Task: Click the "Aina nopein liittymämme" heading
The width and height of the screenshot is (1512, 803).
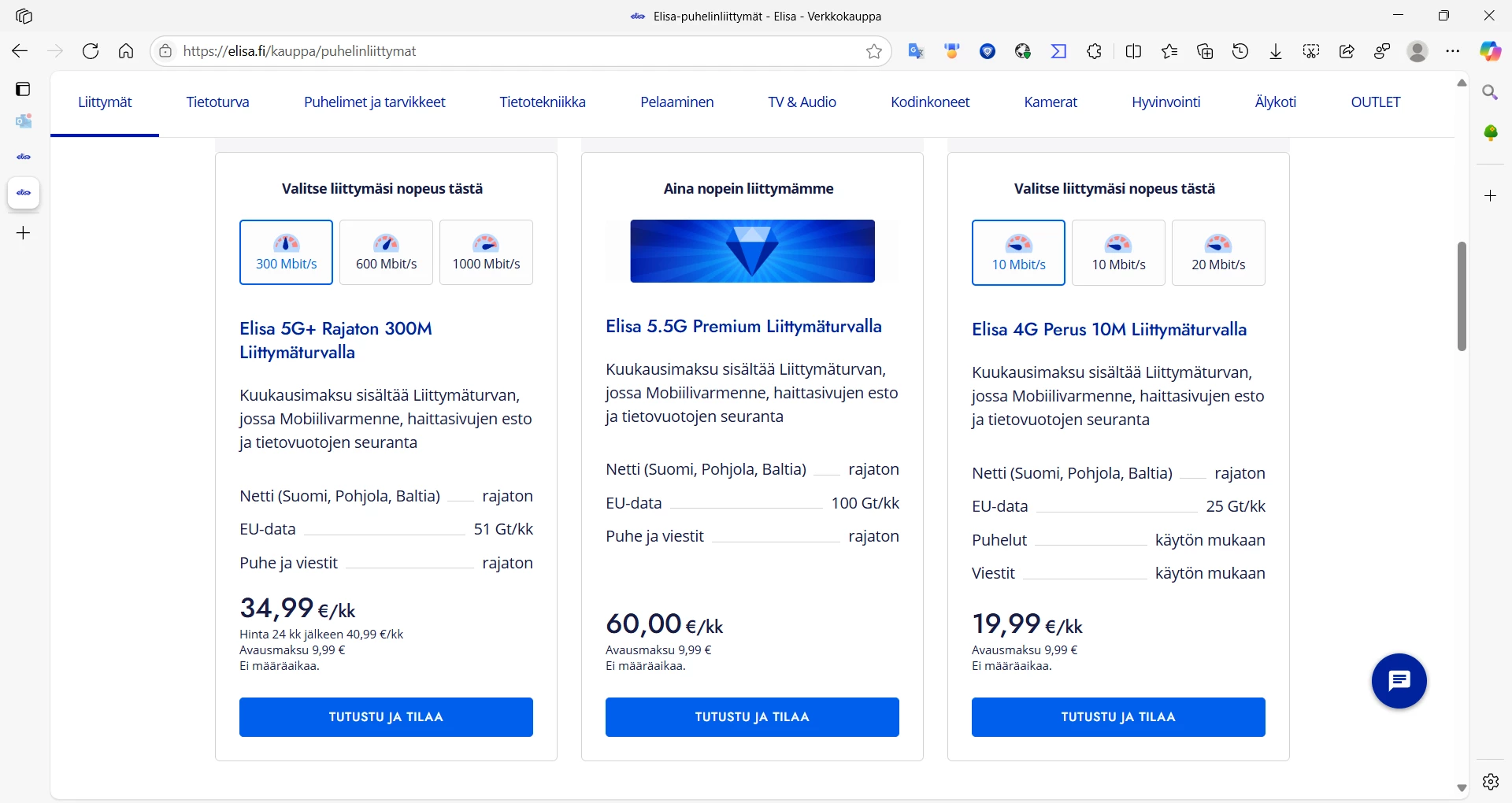Action: coord(748,189)
